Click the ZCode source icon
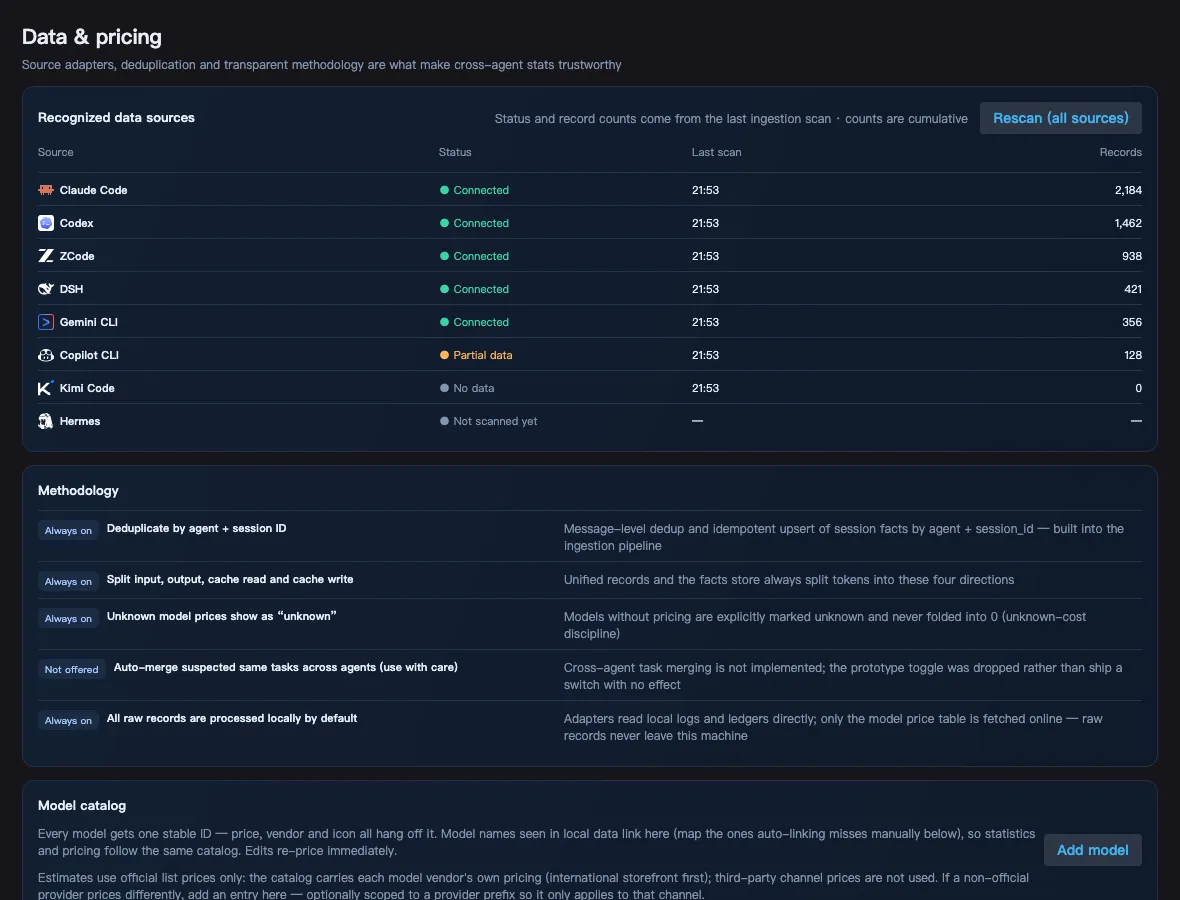 pos(46,257)
